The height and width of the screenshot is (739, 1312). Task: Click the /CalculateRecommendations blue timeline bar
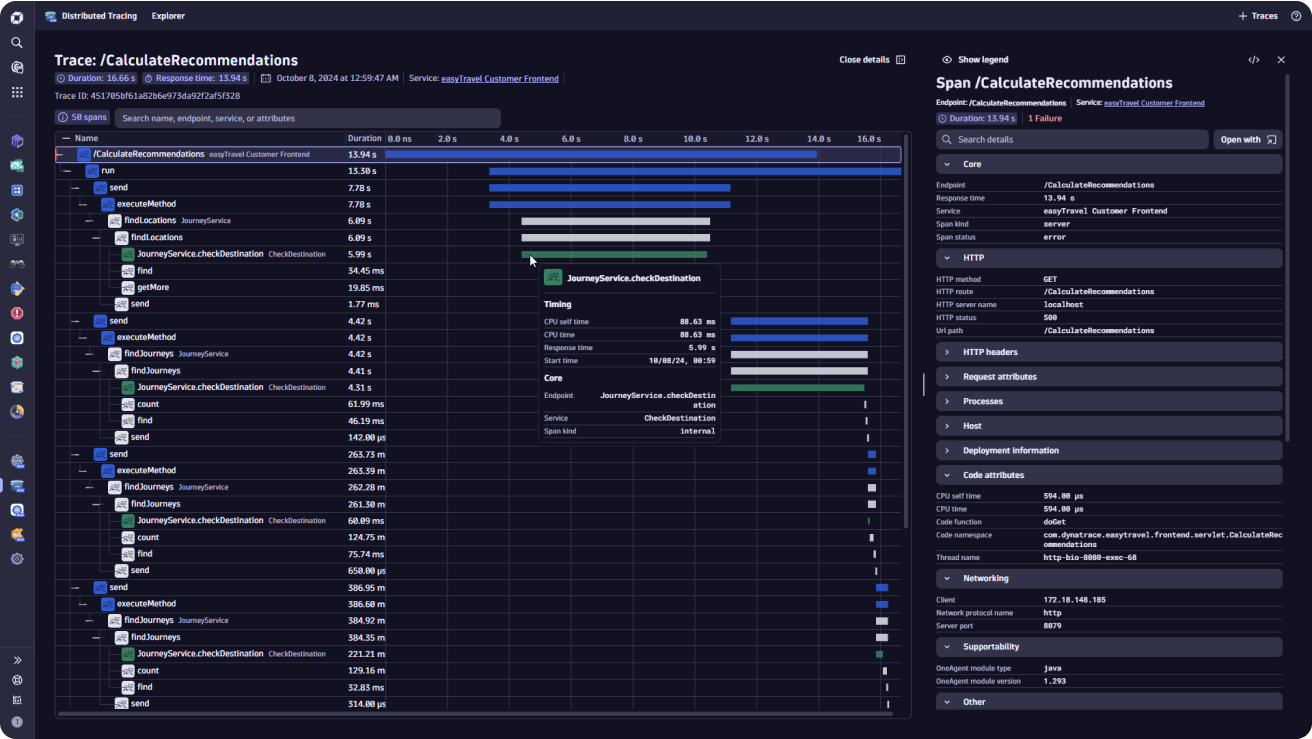point(601,154)
